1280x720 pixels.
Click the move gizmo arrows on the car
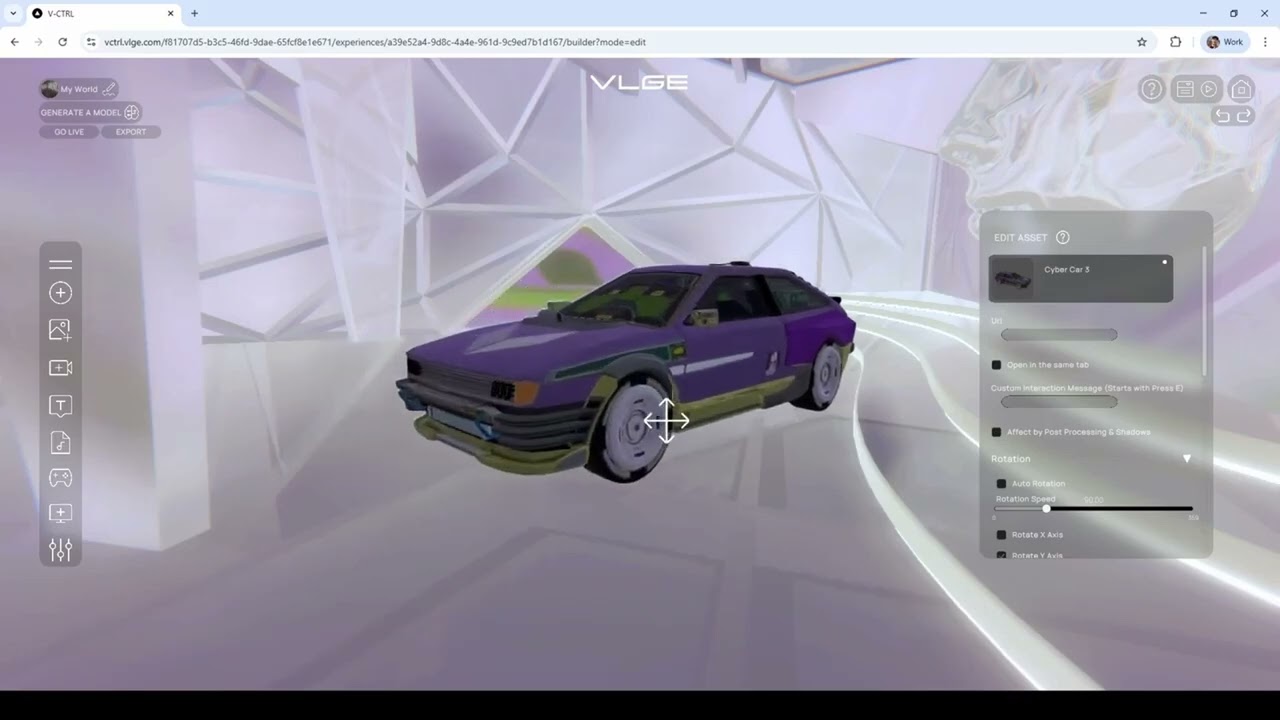(x=666, y=421)
